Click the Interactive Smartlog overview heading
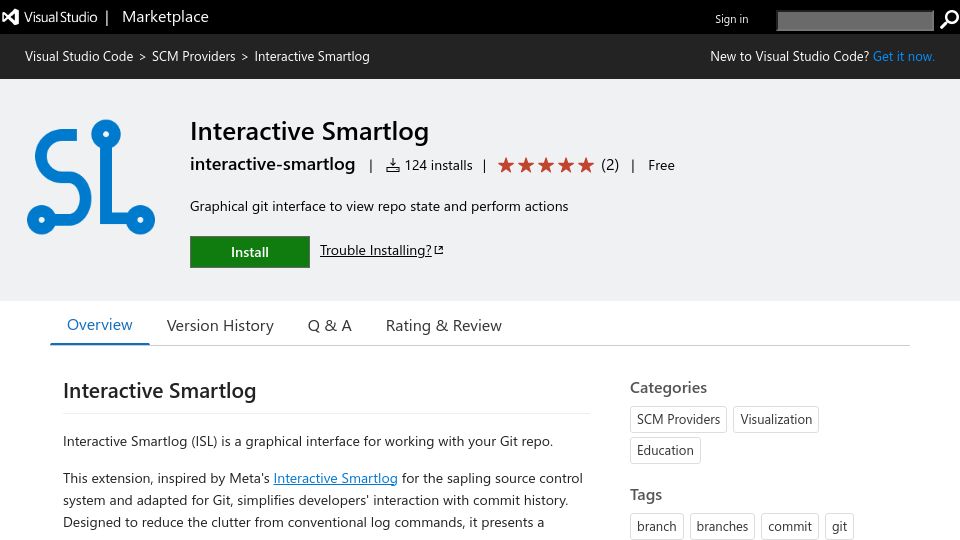This screenshot has height=540, width=960. coord(160,391)
